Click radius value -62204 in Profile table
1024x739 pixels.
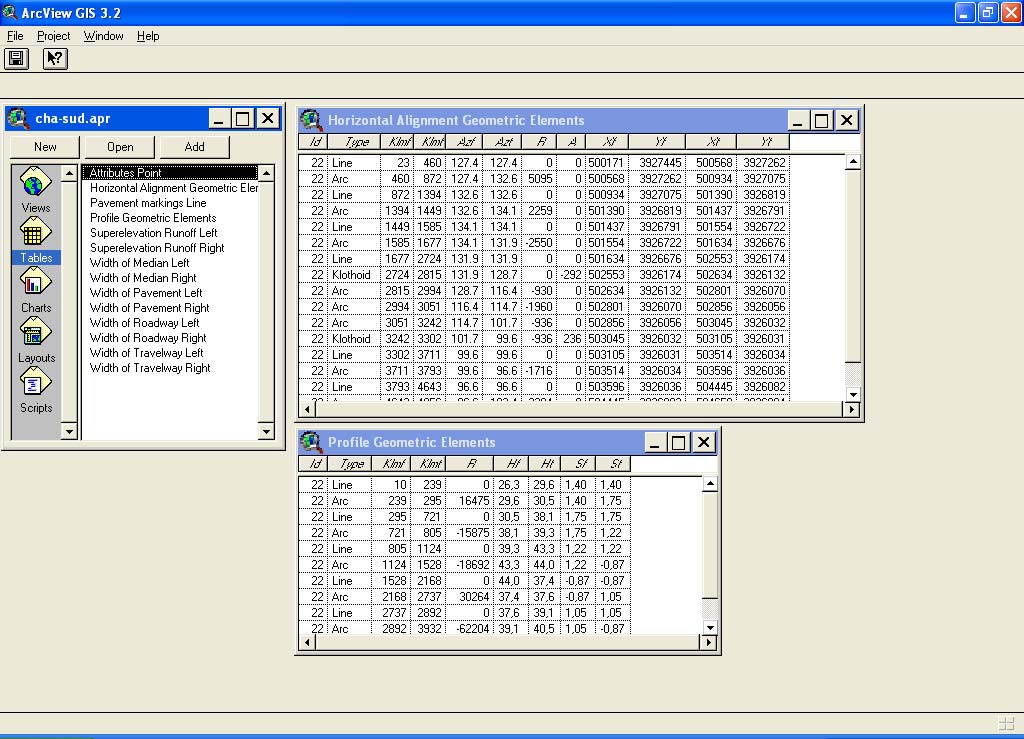click(471, 629)
